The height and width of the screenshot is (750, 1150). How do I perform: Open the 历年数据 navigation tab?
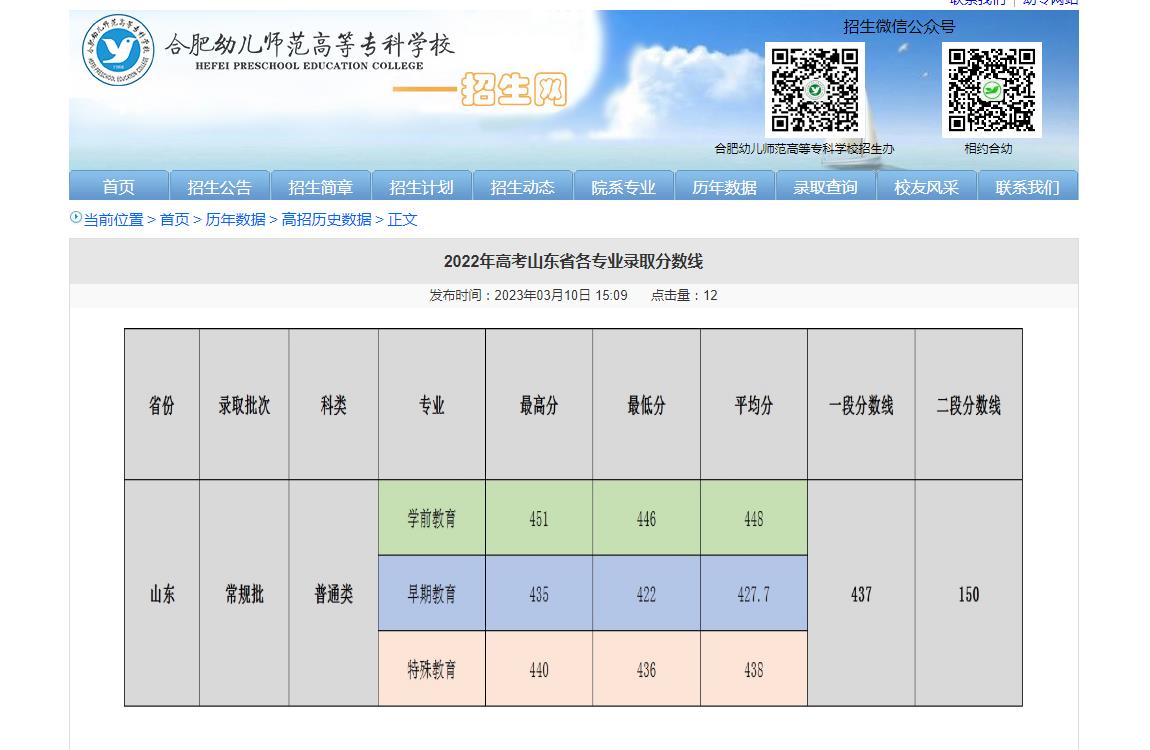point(725,186)
